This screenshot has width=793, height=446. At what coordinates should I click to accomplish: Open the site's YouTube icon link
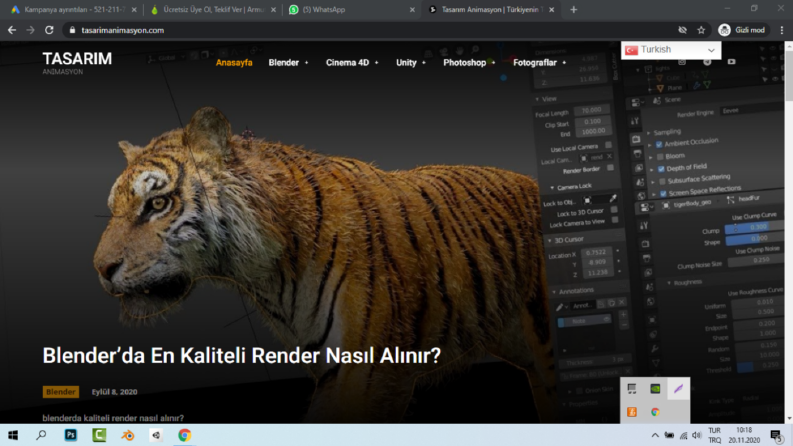tap(731, 62)
